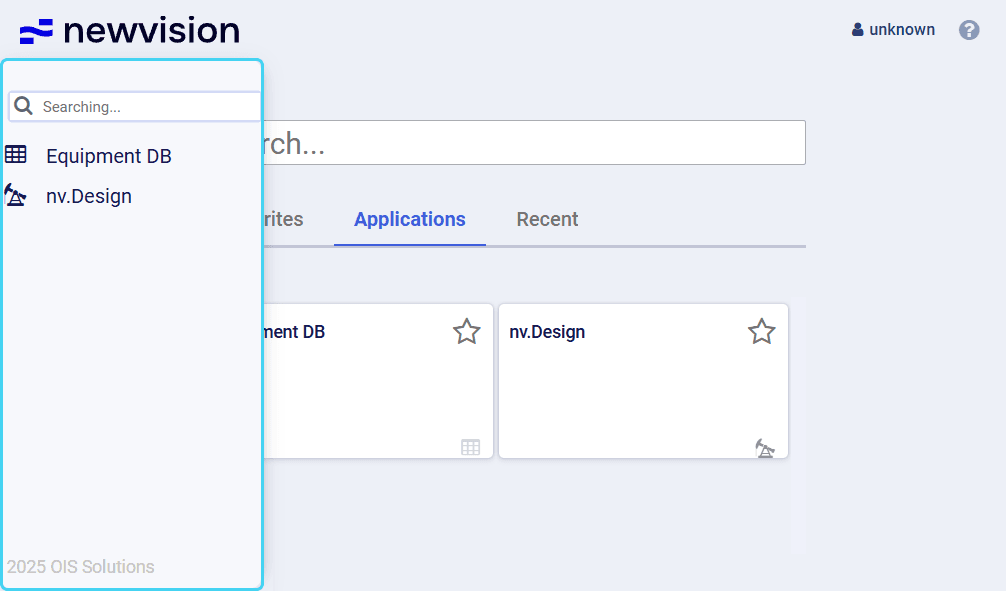Switch to the Applications tab
Viewport: 1006px width, 591px height.
[x=410, y=219]
